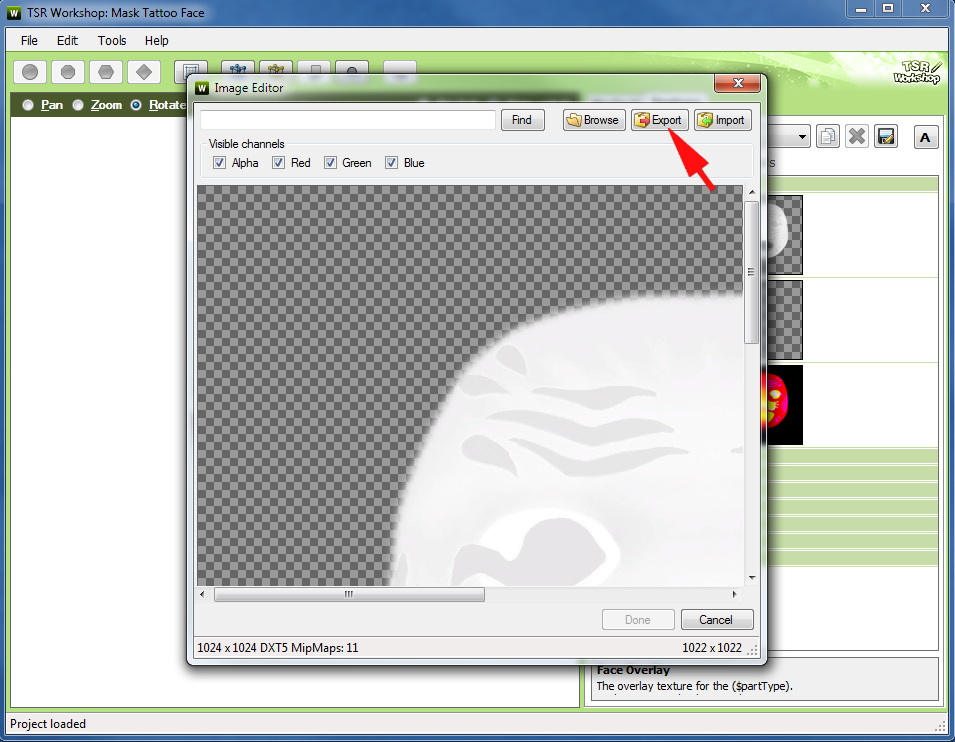Image resolution: width=955 pixels, height=742 pixels.
Task: Select the circle shape toolbar button
Action: click(x=30, y=72)
